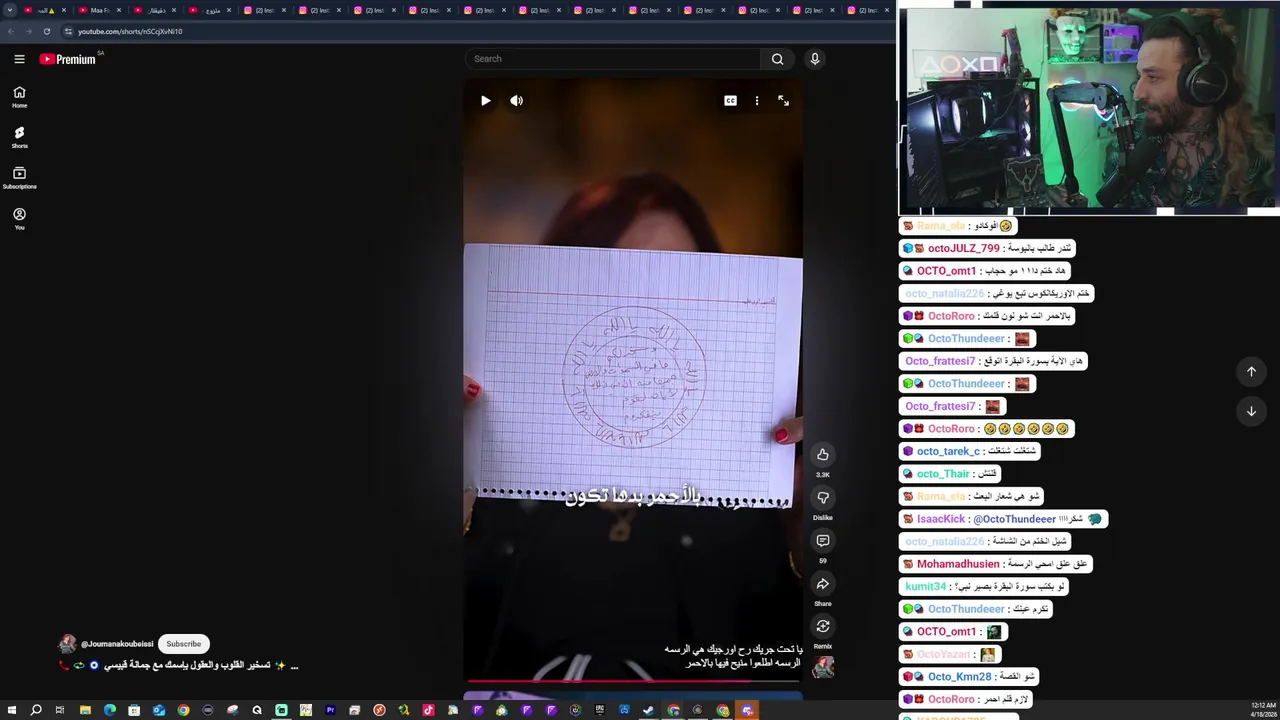Screen dimensions: 1280x720
Task: Like the Short with thumbs up
Action: point(823,455)
